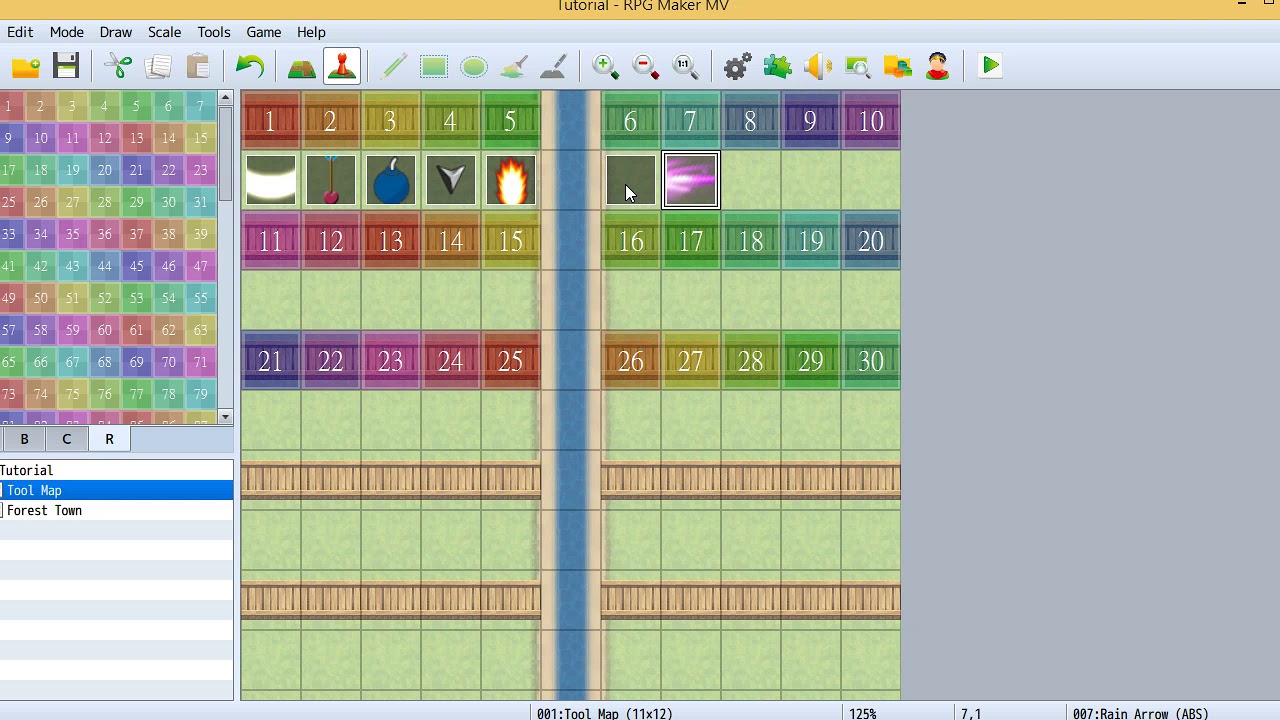The height and width of the screenshot is (720, 1280).
Task: Open the Game menu
Action: (264, 32)
